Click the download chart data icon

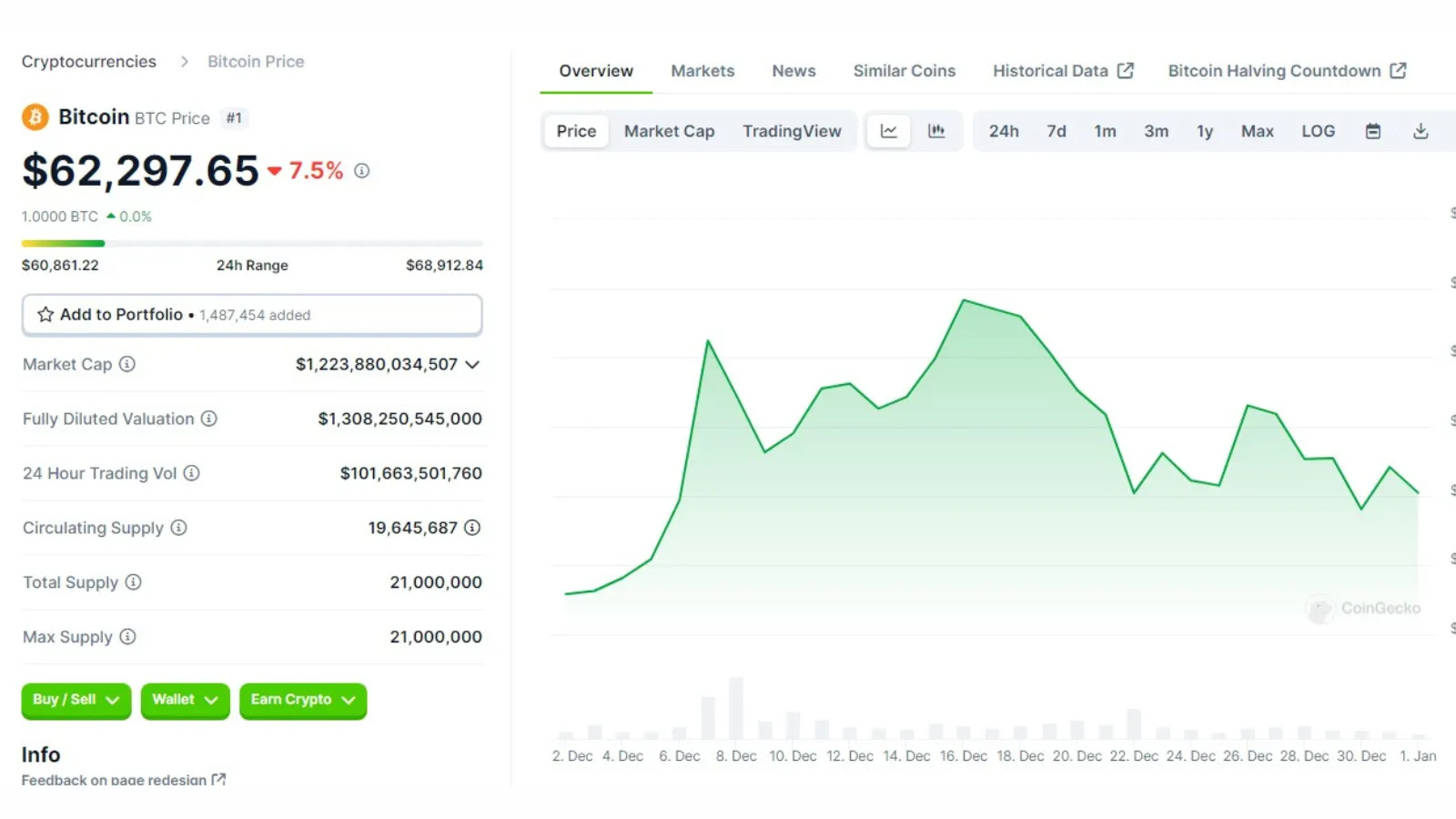pyautogui.click(x=1421, y=131)
